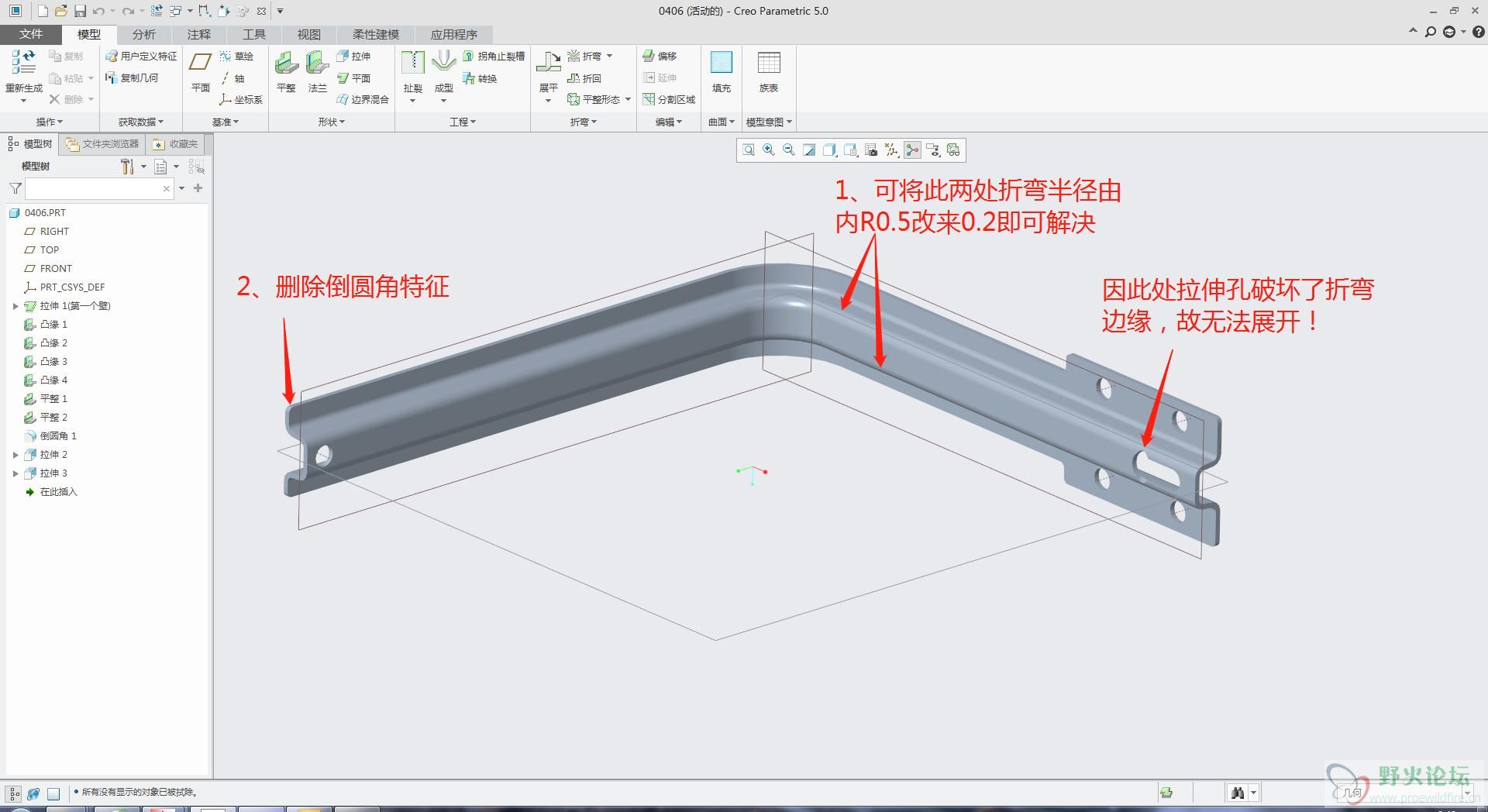Open display style dropdown in graphics toolbar
Image resolution: width=1488 pixels, height=812 pixels.
pos(830,150)
